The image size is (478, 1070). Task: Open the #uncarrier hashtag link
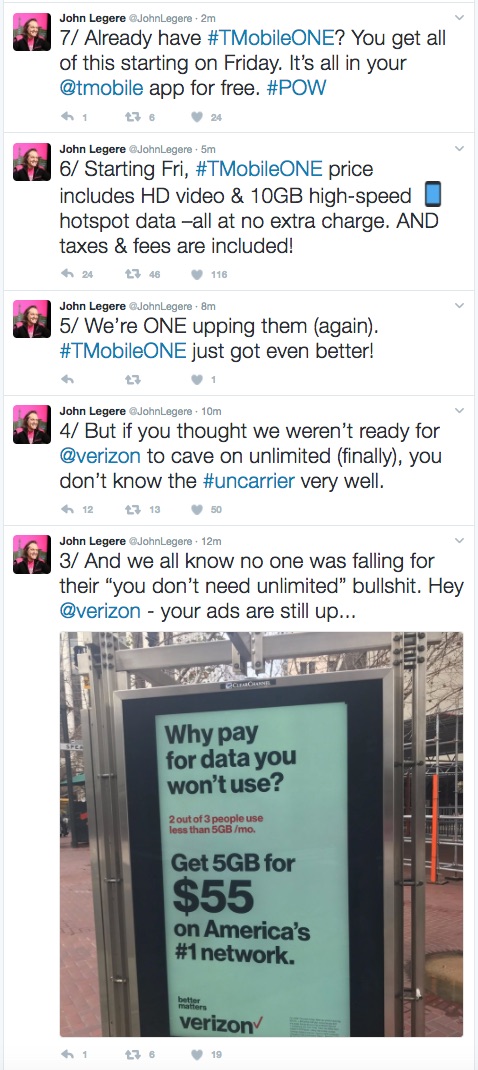click(x=249, y=481)
